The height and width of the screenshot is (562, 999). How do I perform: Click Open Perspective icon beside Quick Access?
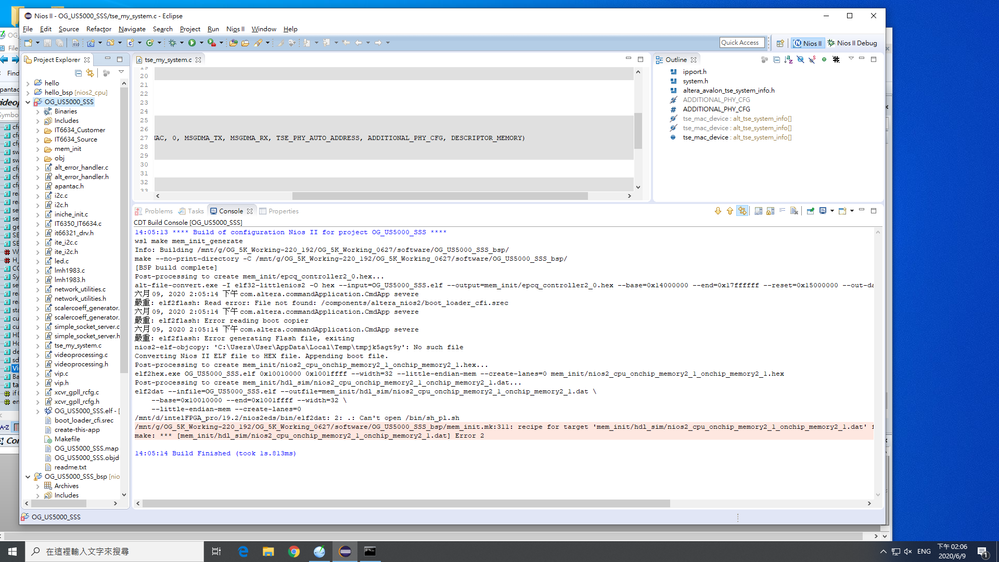pos(780,43)
